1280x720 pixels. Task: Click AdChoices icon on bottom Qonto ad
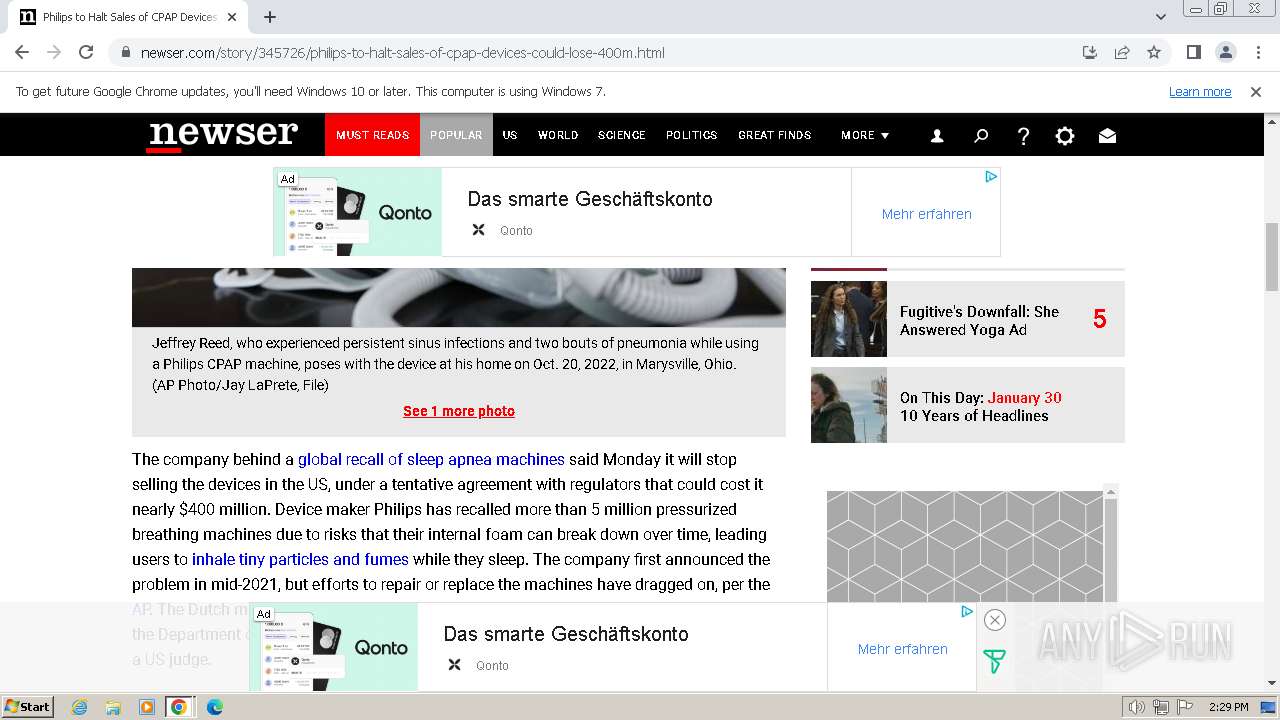[x=967, y=612]
